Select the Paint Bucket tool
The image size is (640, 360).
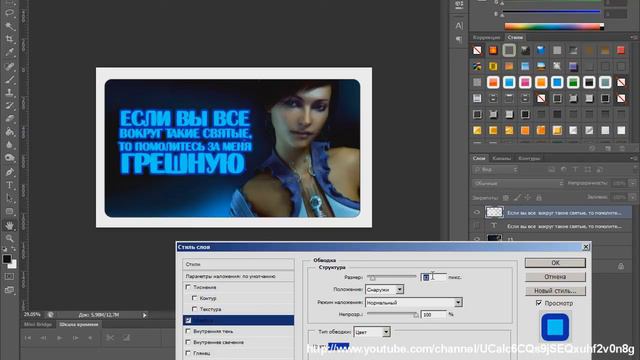pyautogui.click(x=9, y=132)
